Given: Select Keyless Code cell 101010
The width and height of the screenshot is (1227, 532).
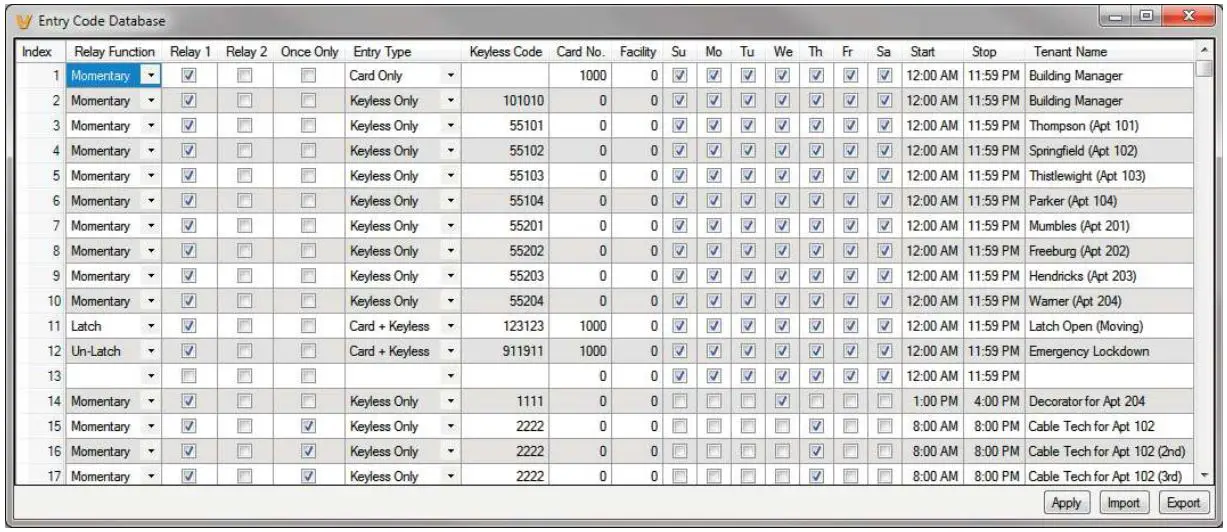Looking at the screenshot, I should [x=504, y=101].
